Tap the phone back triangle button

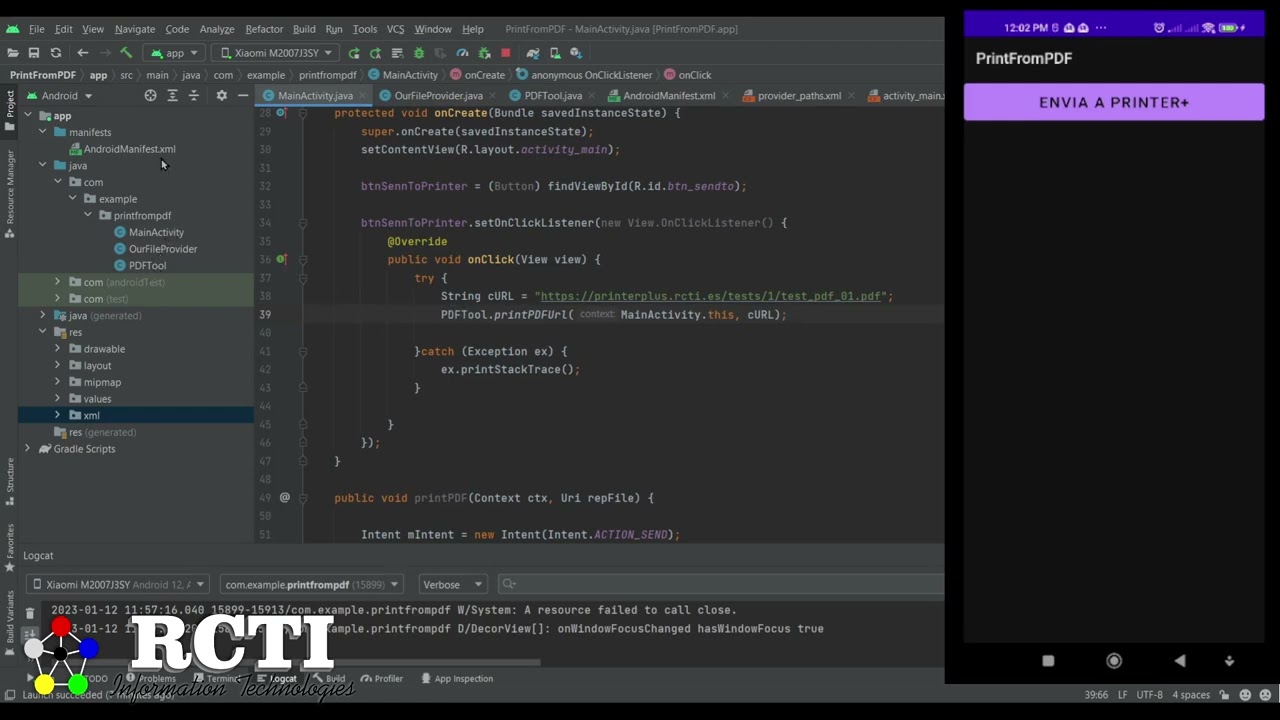(1180, 661)
